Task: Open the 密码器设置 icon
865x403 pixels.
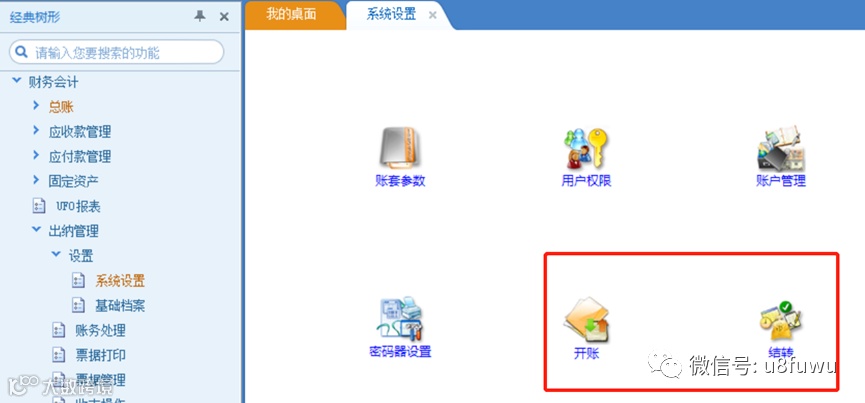Action: (401, 318)
